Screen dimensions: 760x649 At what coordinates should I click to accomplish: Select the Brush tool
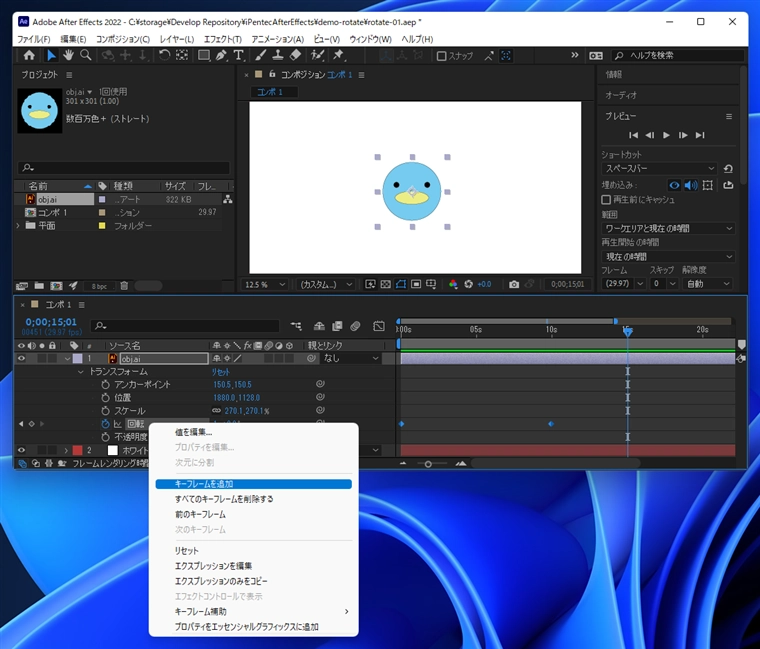pos(261,56)
